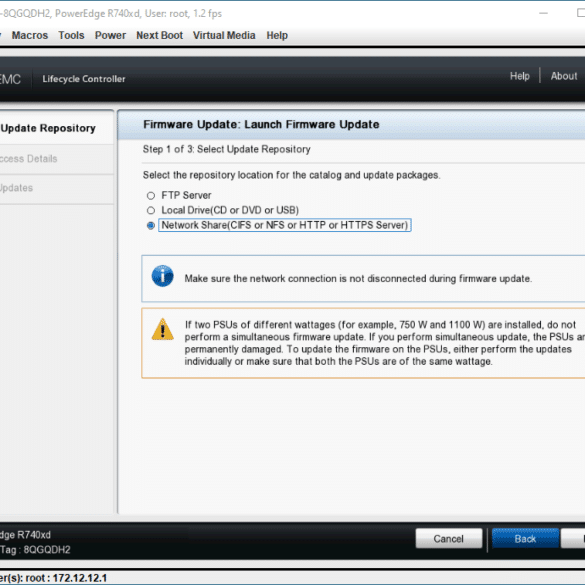The width and height of the screenshot is (585, 585).
Task: Click the PSU wattage warning text
Action: click(384, 343)
